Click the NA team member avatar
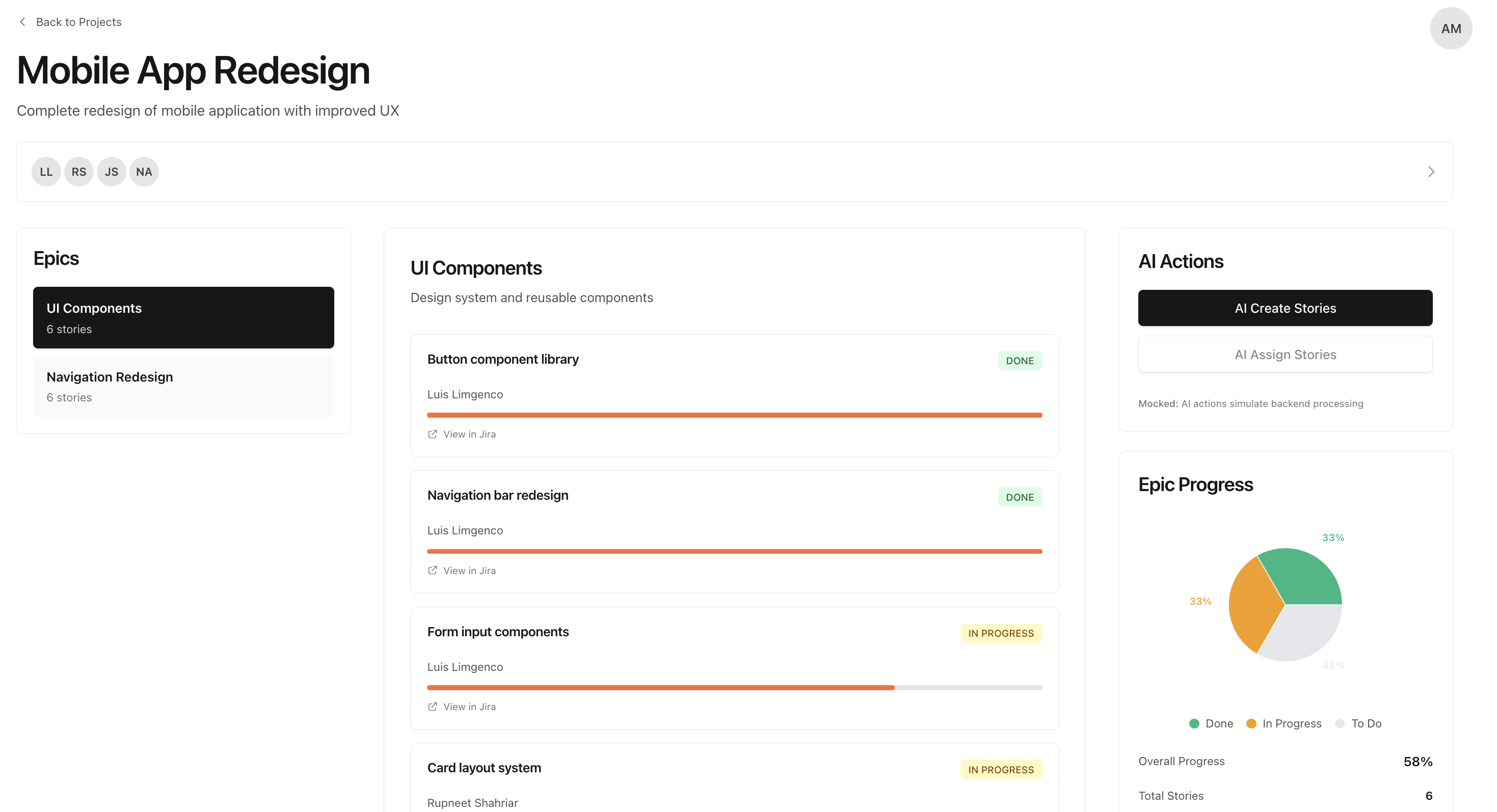 tap(144, 172)
